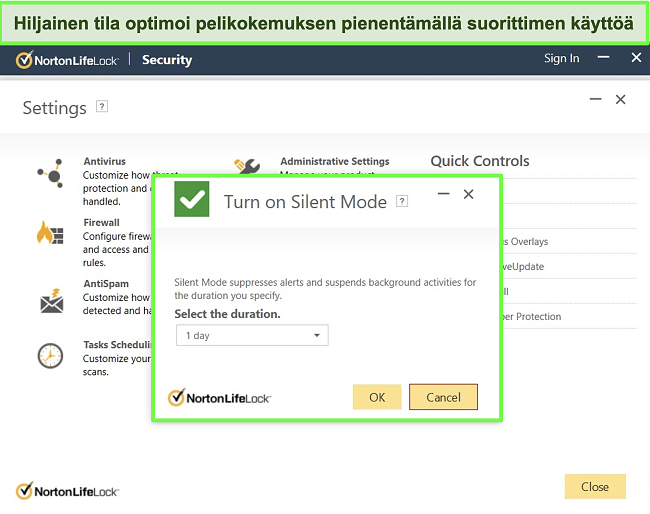Open the duration dropdown showing 1 day

click(x=252, y=335)
